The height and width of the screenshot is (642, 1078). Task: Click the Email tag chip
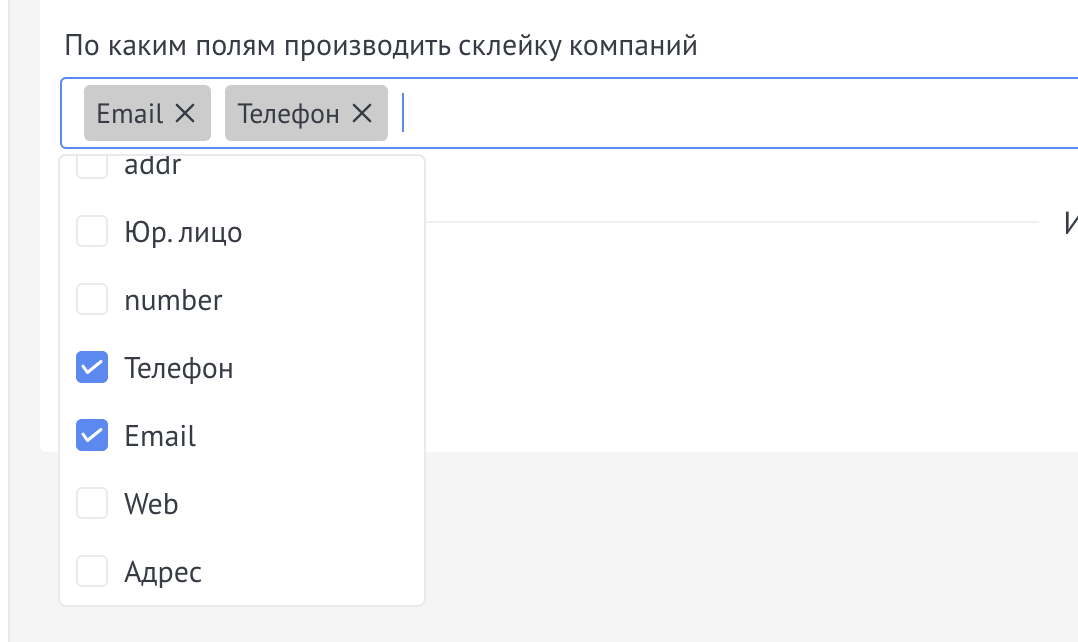pyautogui.click(x=129, y=113)
